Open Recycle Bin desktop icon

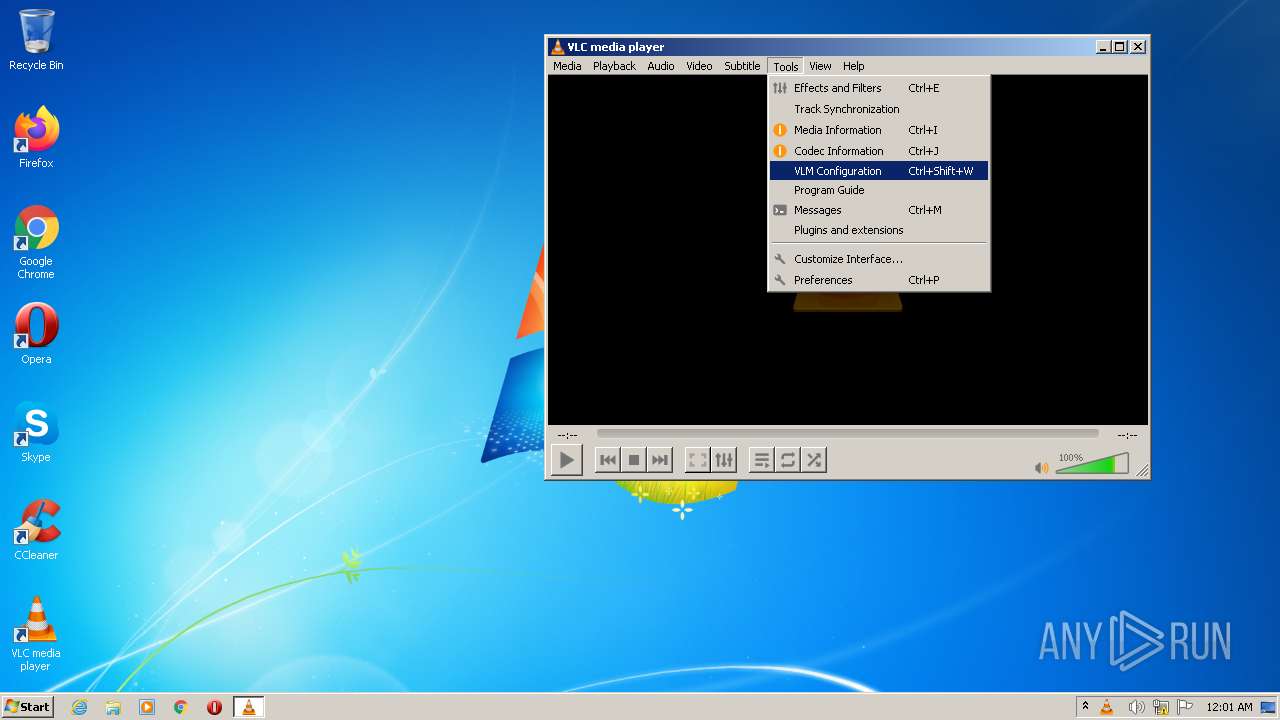pyautogui.click(x=36, y=40)
